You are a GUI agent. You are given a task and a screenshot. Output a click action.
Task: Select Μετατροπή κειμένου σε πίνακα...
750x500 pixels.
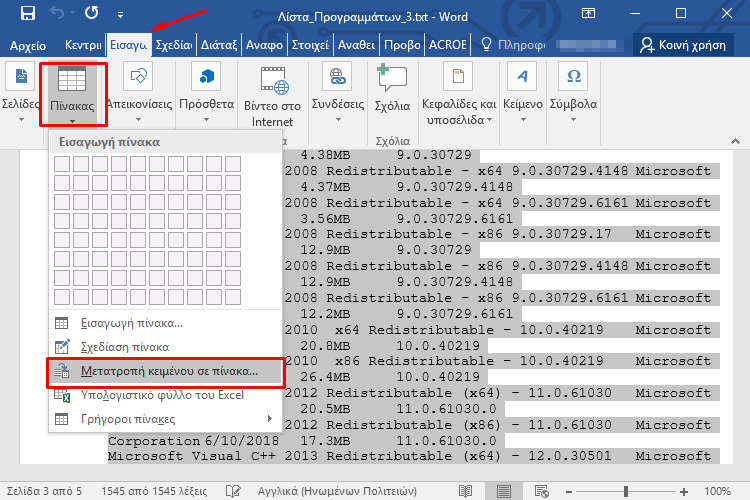pyautogui.click(x=165, y=371)
